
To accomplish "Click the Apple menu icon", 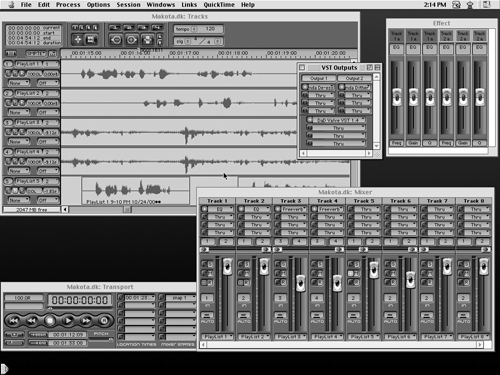I will (11, 5).
